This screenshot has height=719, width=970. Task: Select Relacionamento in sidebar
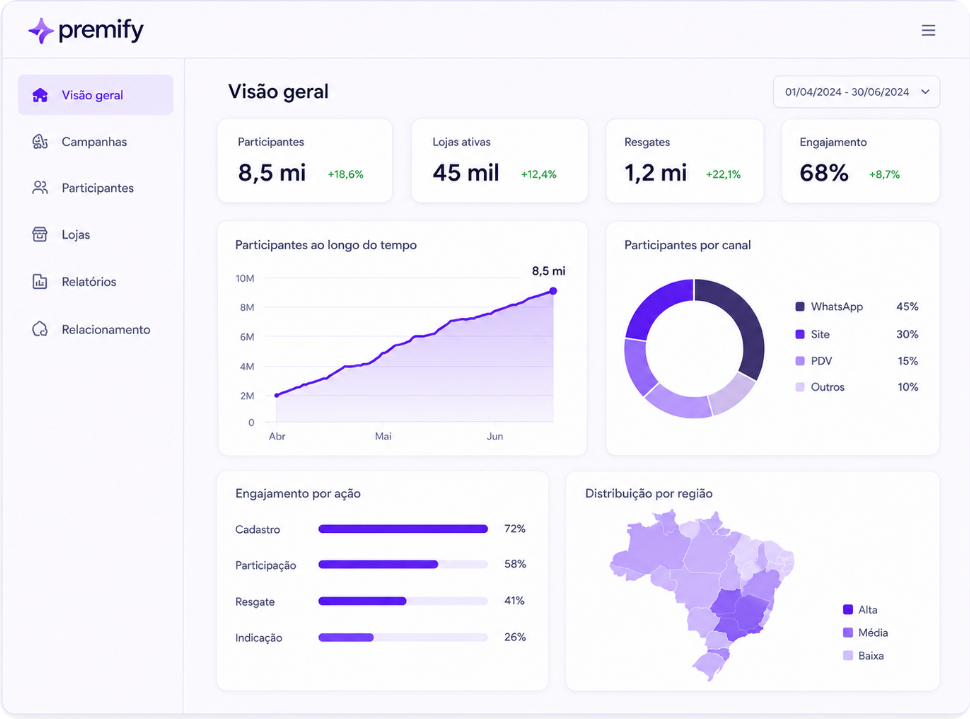coord(95,329)
